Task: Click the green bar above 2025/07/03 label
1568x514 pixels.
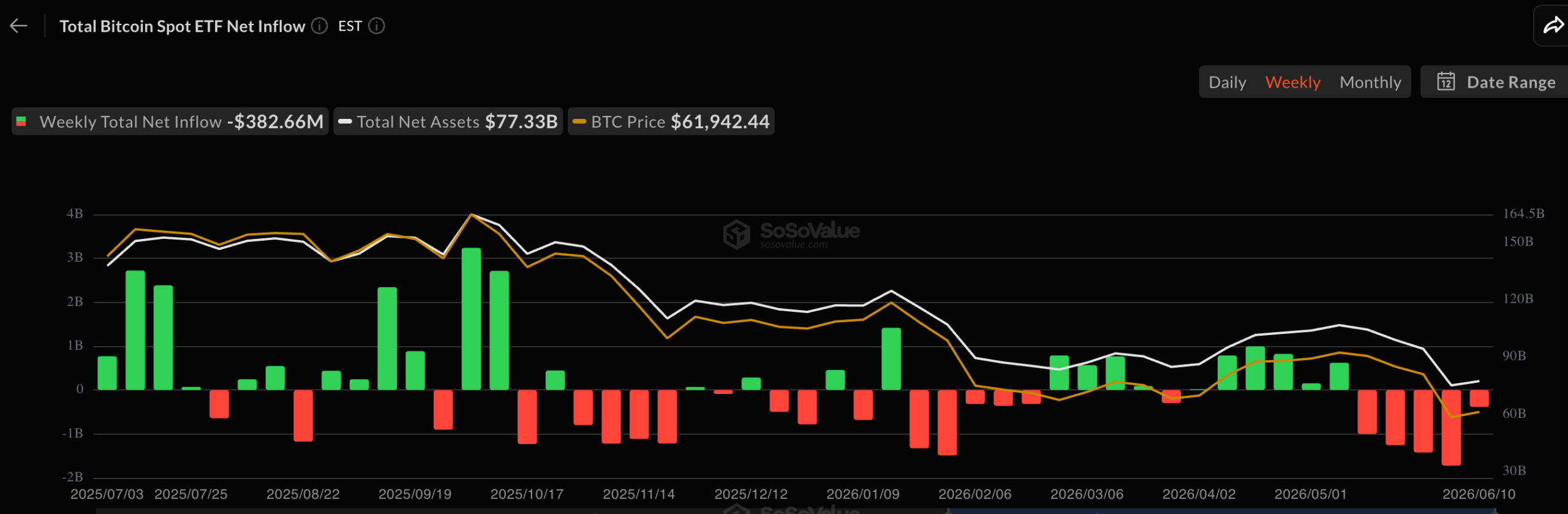Action: pos(107,372)
